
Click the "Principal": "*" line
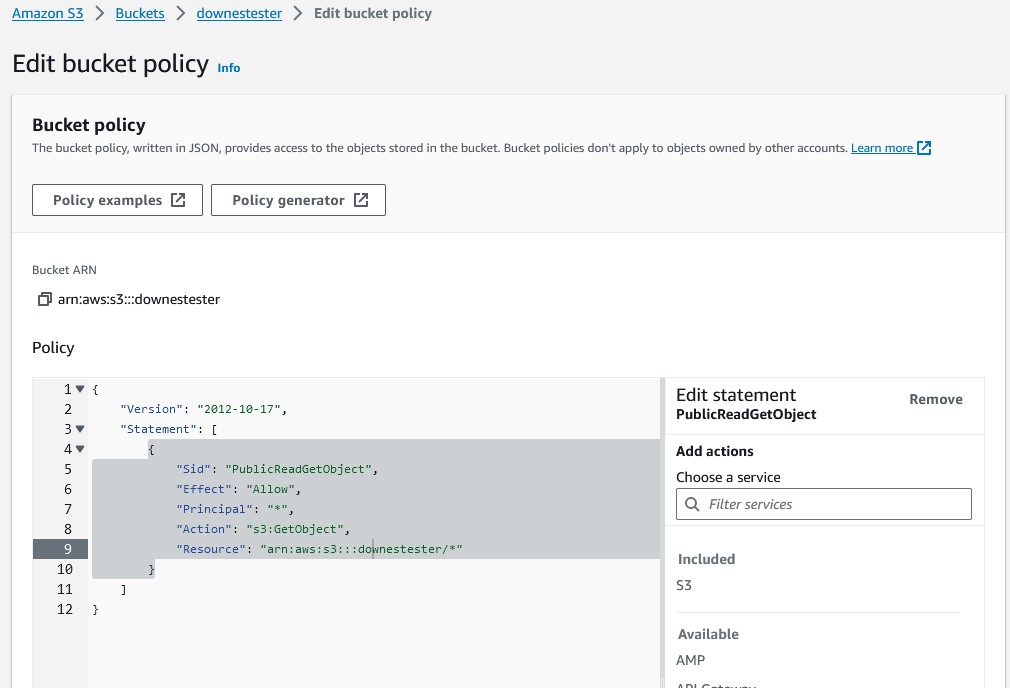click(x=234, y=509)
